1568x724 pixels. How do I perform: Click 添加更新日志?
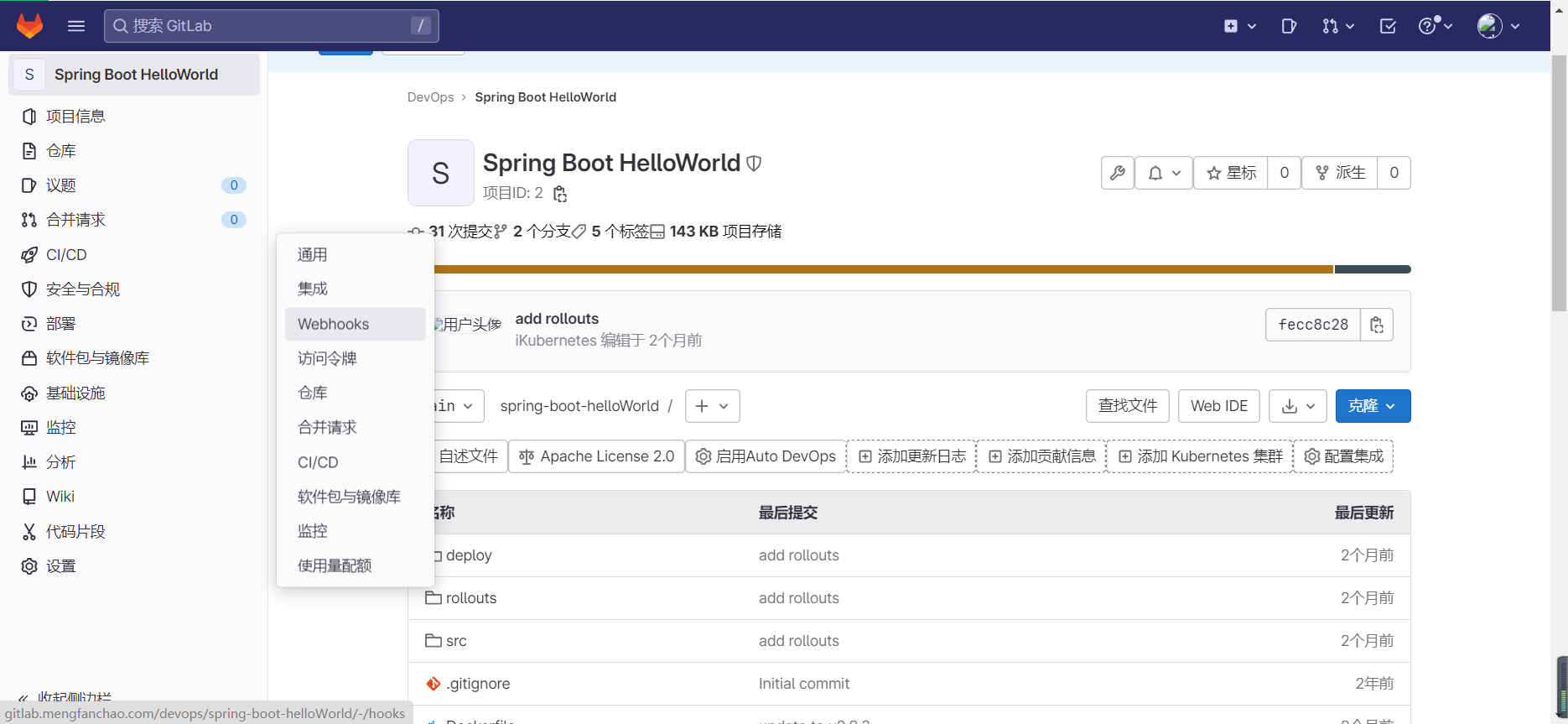[911, 456]
